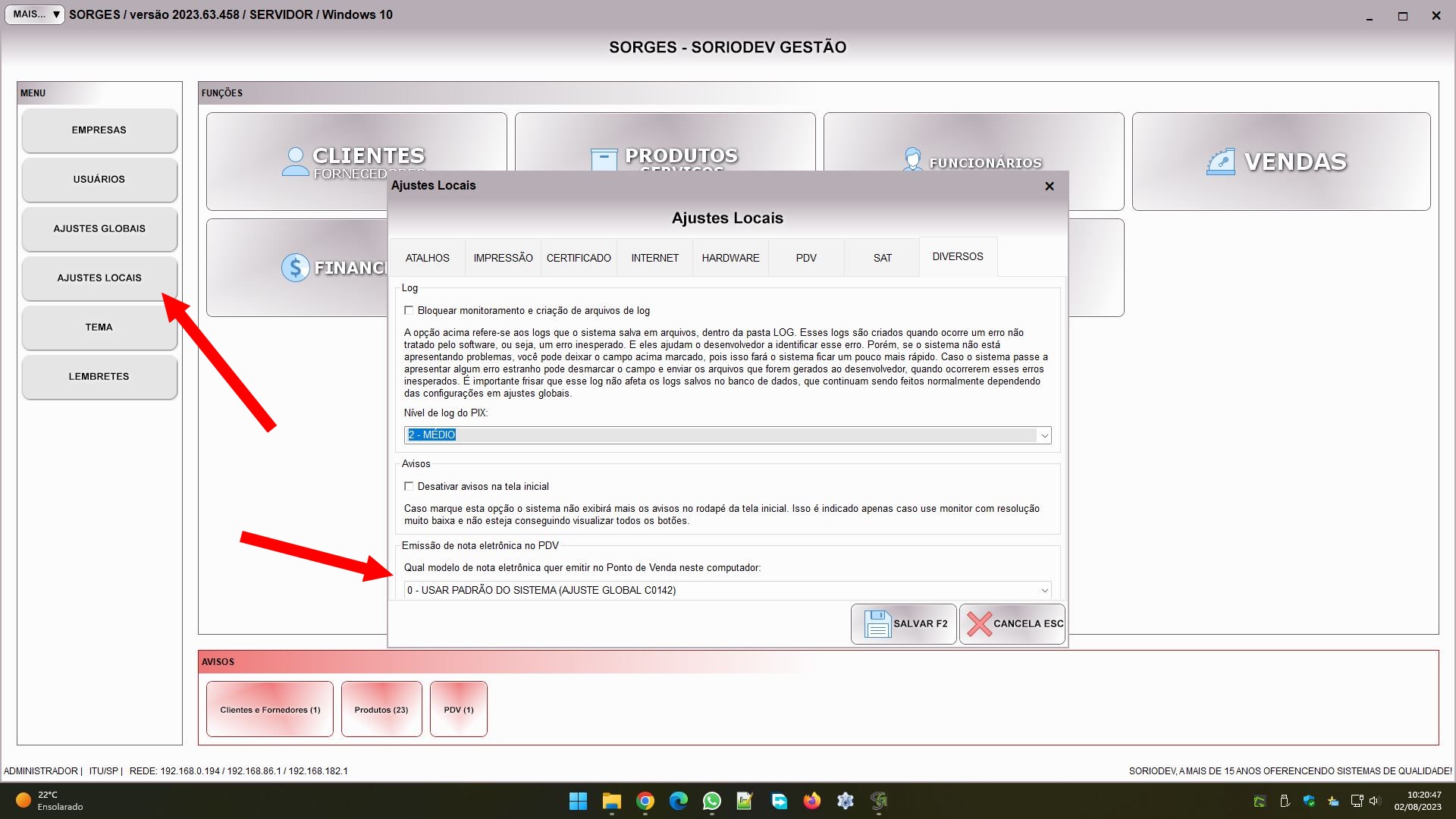Click the blue arrow app icon in taskbar
This screenshot has height=819, width=1456.
click(x=778, y=801)
